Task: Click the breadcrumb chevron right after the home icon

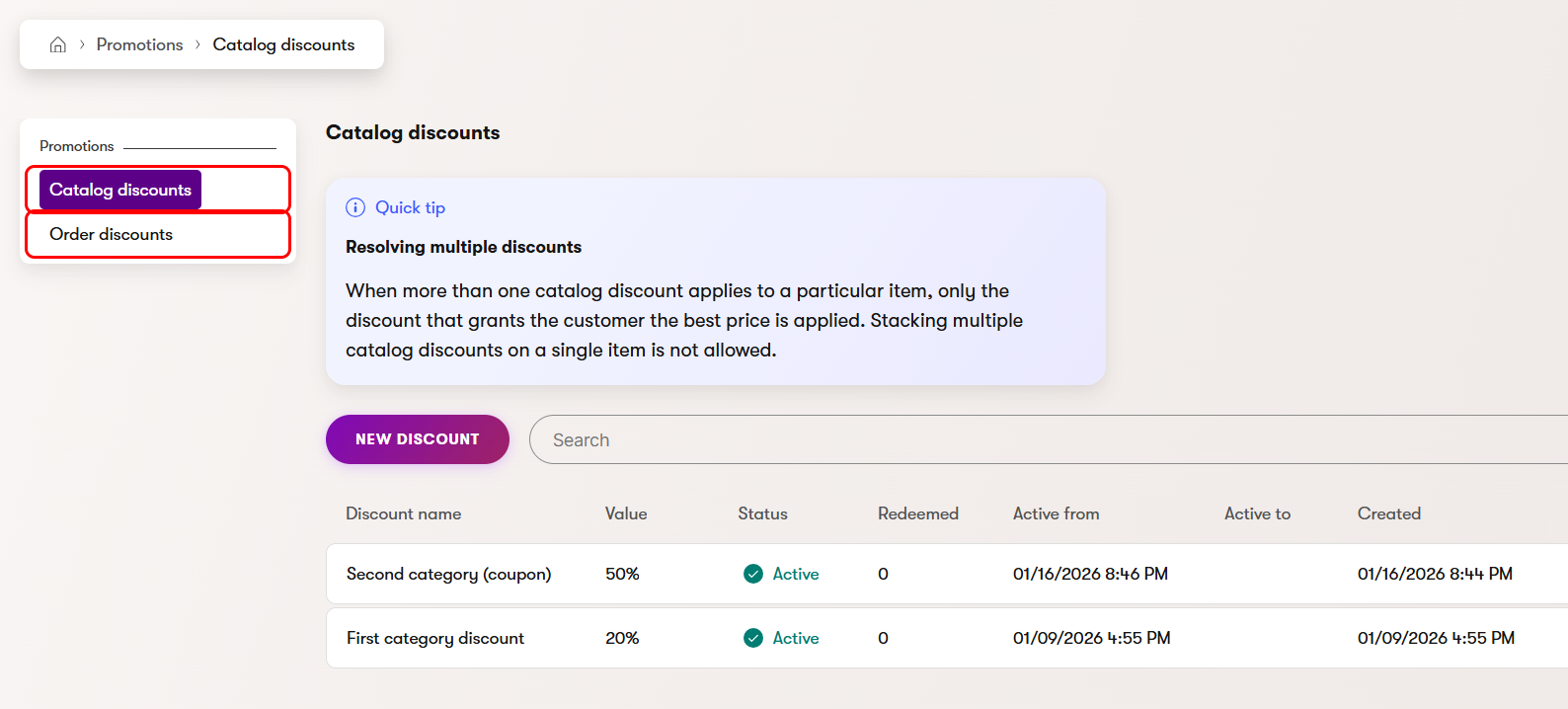Action: point(82,44)
